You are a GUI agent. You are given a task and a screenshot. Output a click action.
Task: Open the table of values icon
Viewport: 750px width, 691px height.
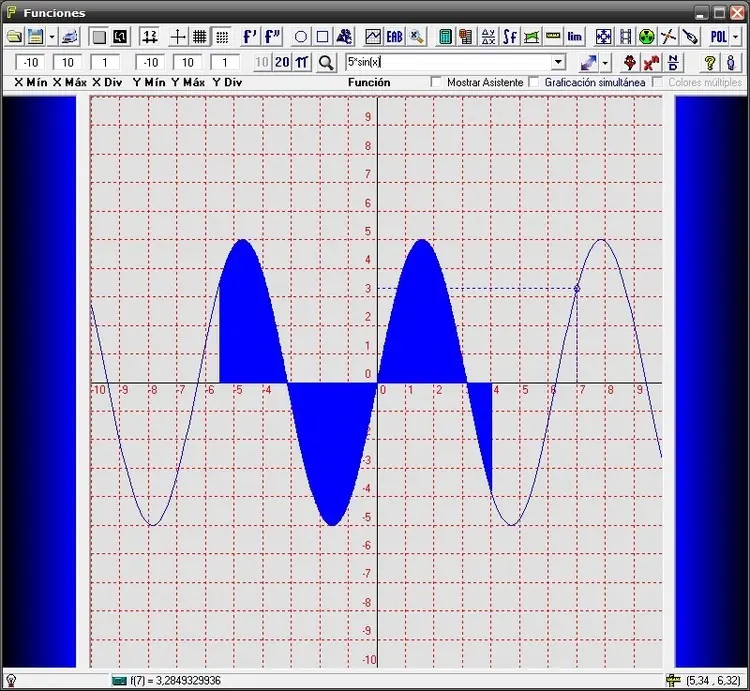point(466,36)
